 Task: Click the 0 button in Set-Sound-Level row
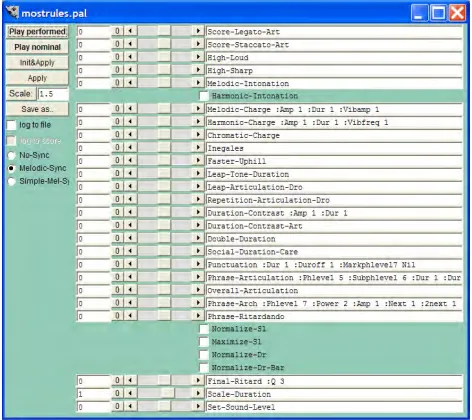117,406
